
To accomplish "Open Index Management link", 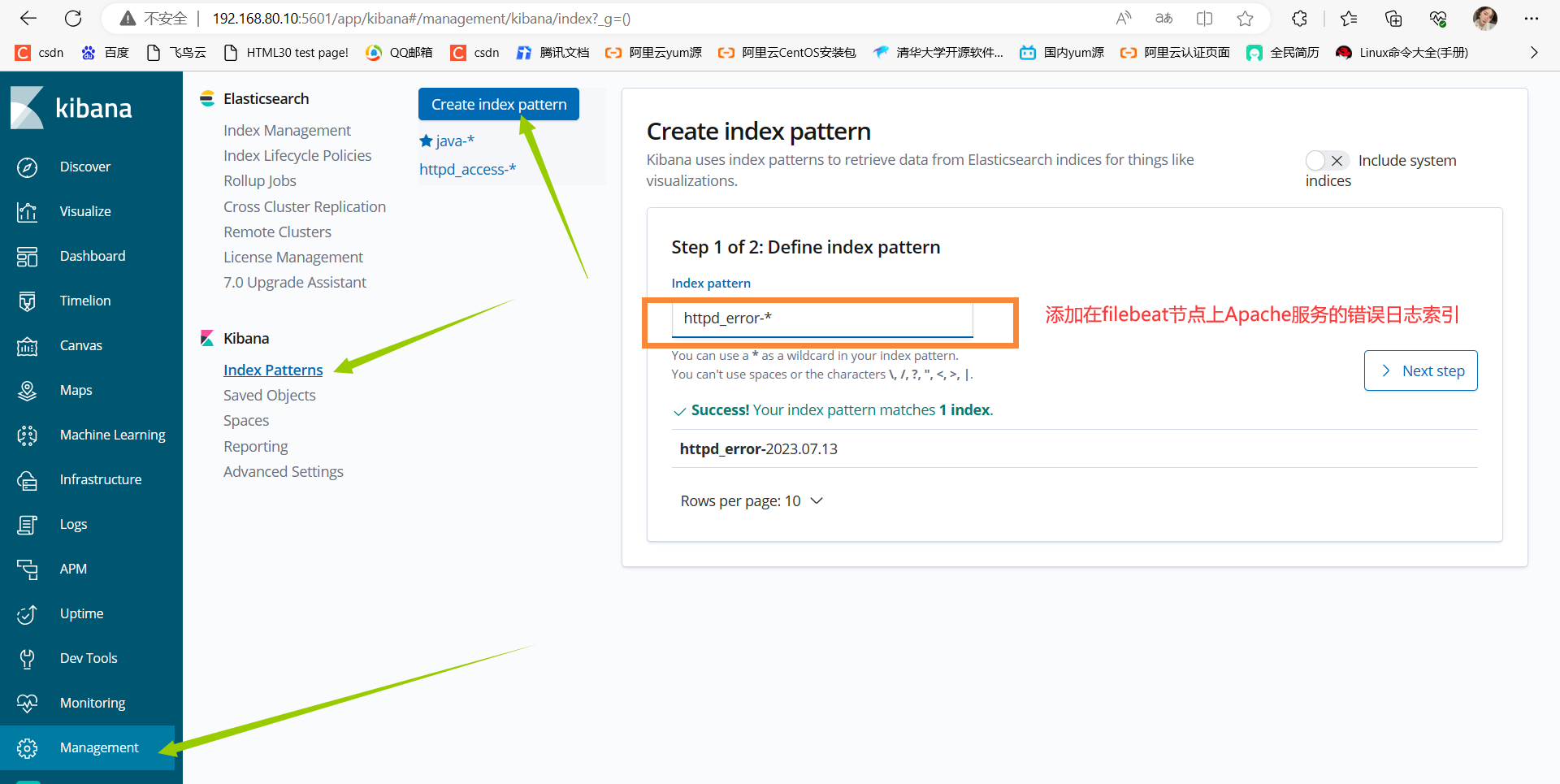I will point(288,130).
